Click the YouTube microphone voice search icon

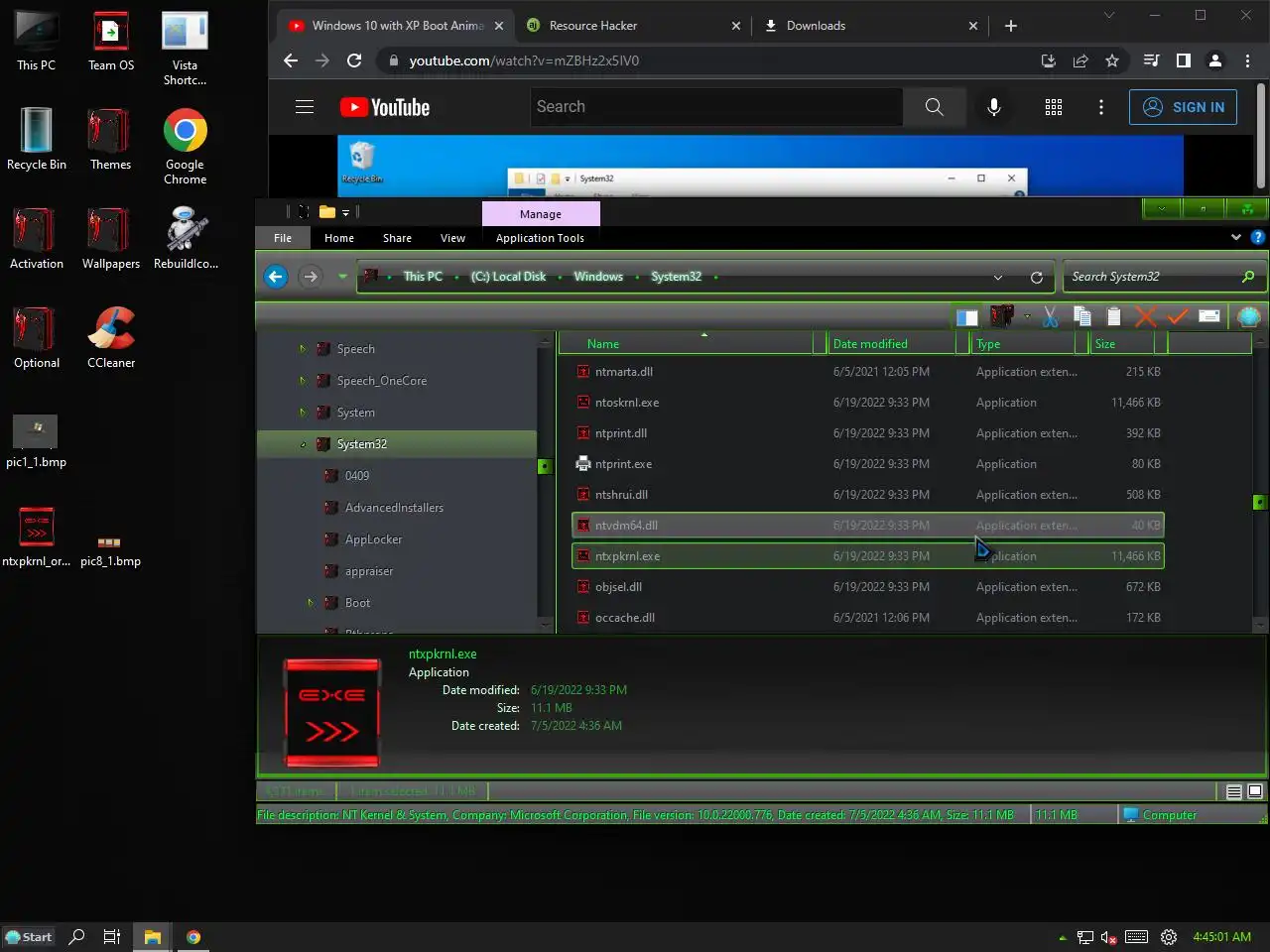(994, 107)
